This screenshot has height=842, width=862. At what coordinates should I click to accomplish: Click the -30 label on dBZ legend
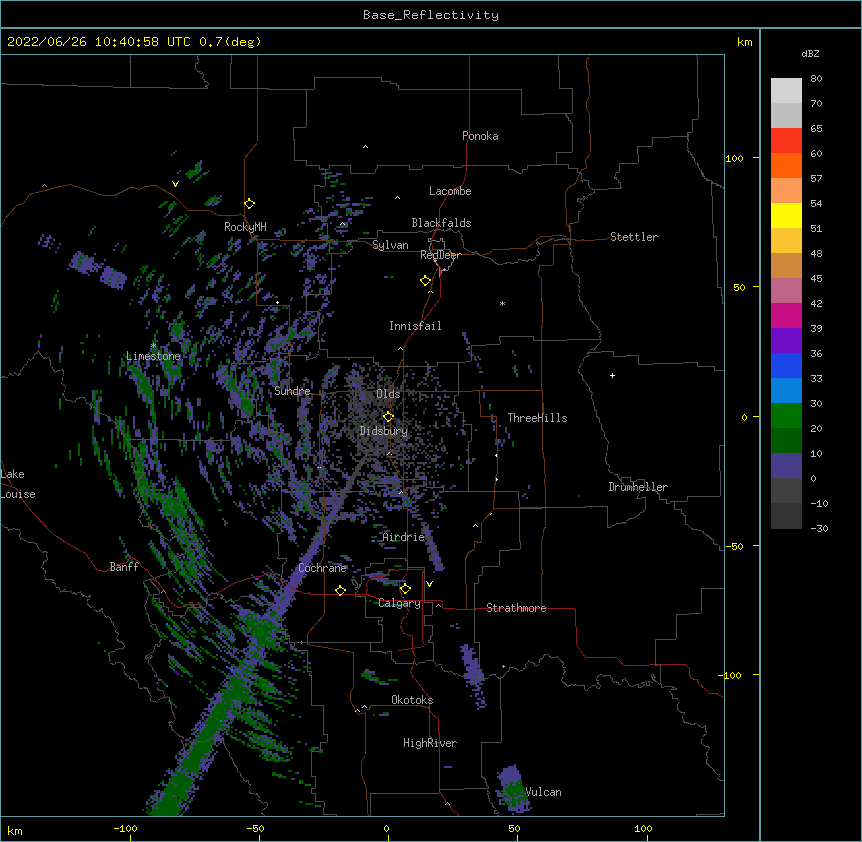819,528
